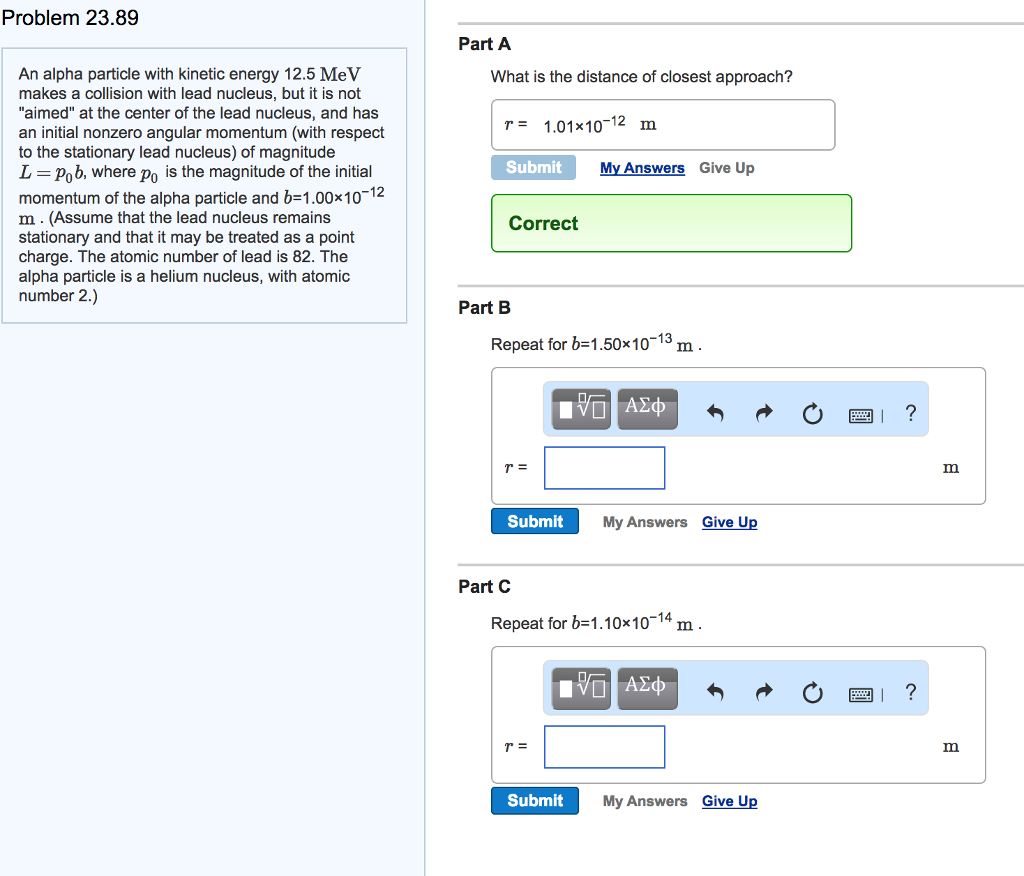Submit the Part C answer

click(x=535, y=801)
